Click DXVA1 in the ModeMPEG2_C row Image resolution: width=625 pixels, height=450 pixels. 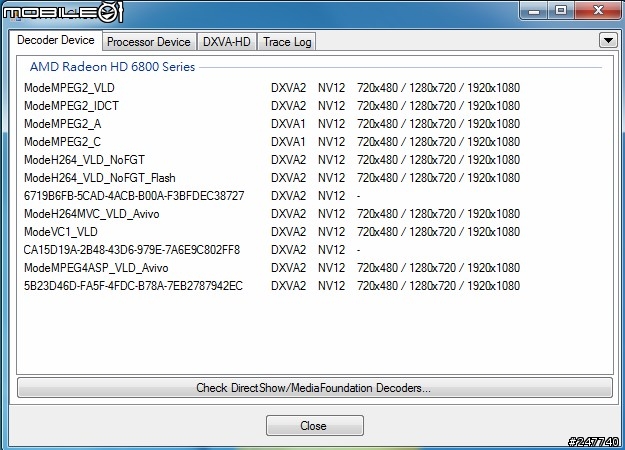coord(288,141)
